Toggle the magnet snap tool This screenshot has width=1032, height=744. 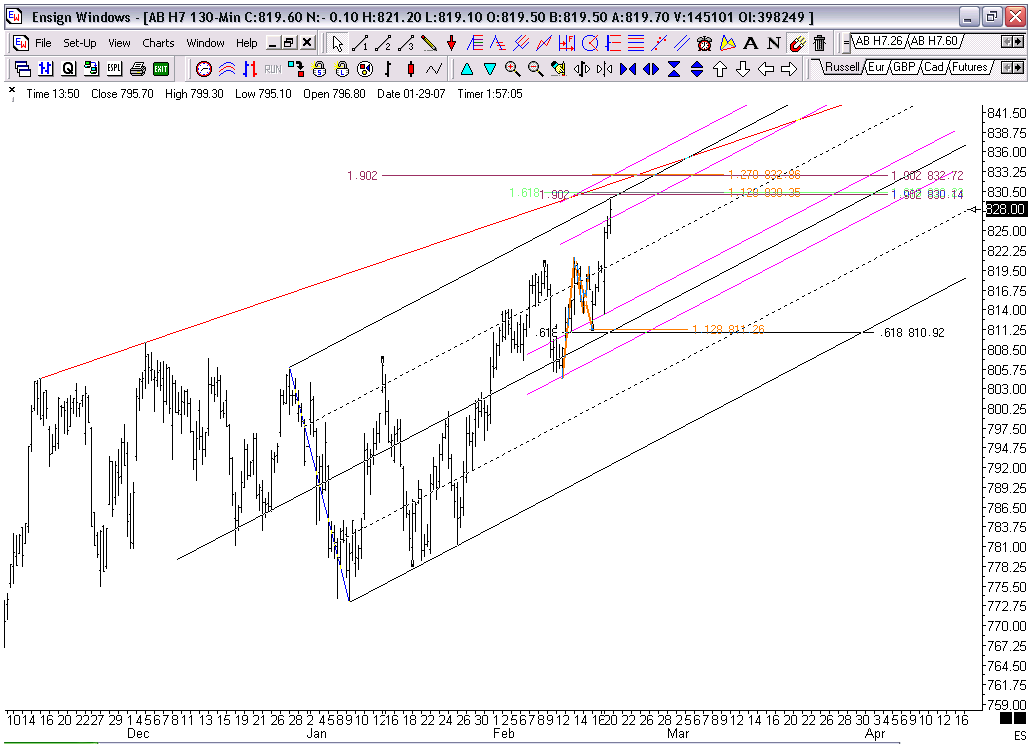point(797,43)
